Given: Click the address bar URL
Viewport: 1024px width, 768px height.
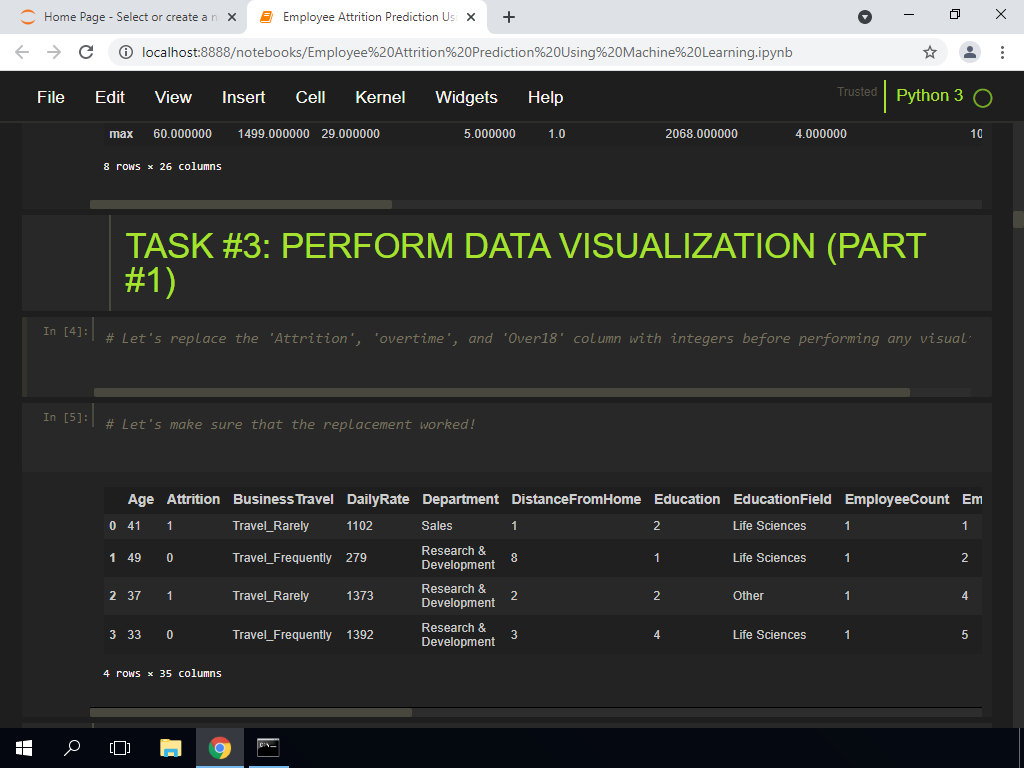Looking at the screenshot, I should click(x=467, y=52).
